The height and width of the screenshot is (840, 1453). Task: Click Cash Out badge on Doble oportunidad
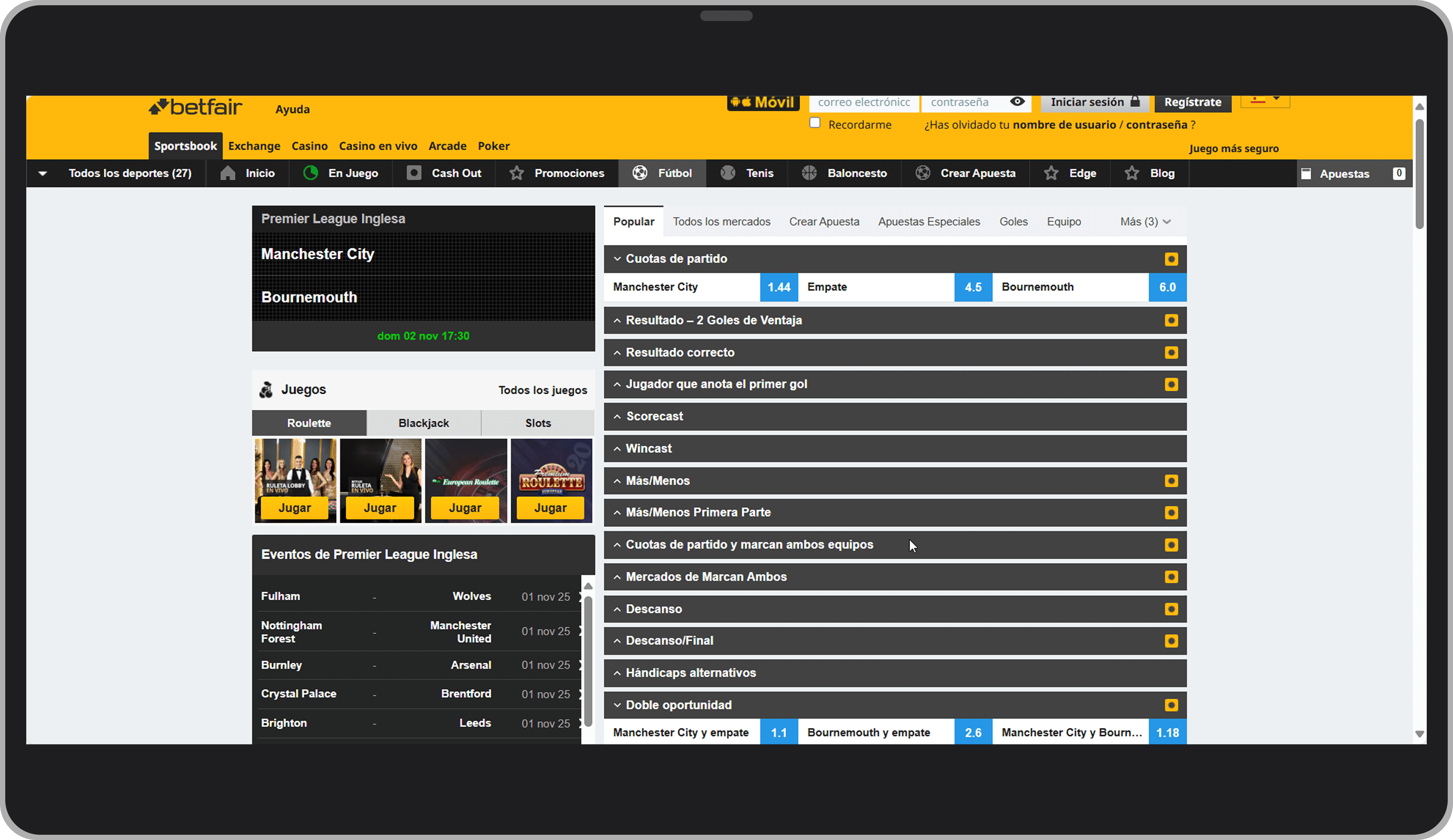(x=1171, y=705)
